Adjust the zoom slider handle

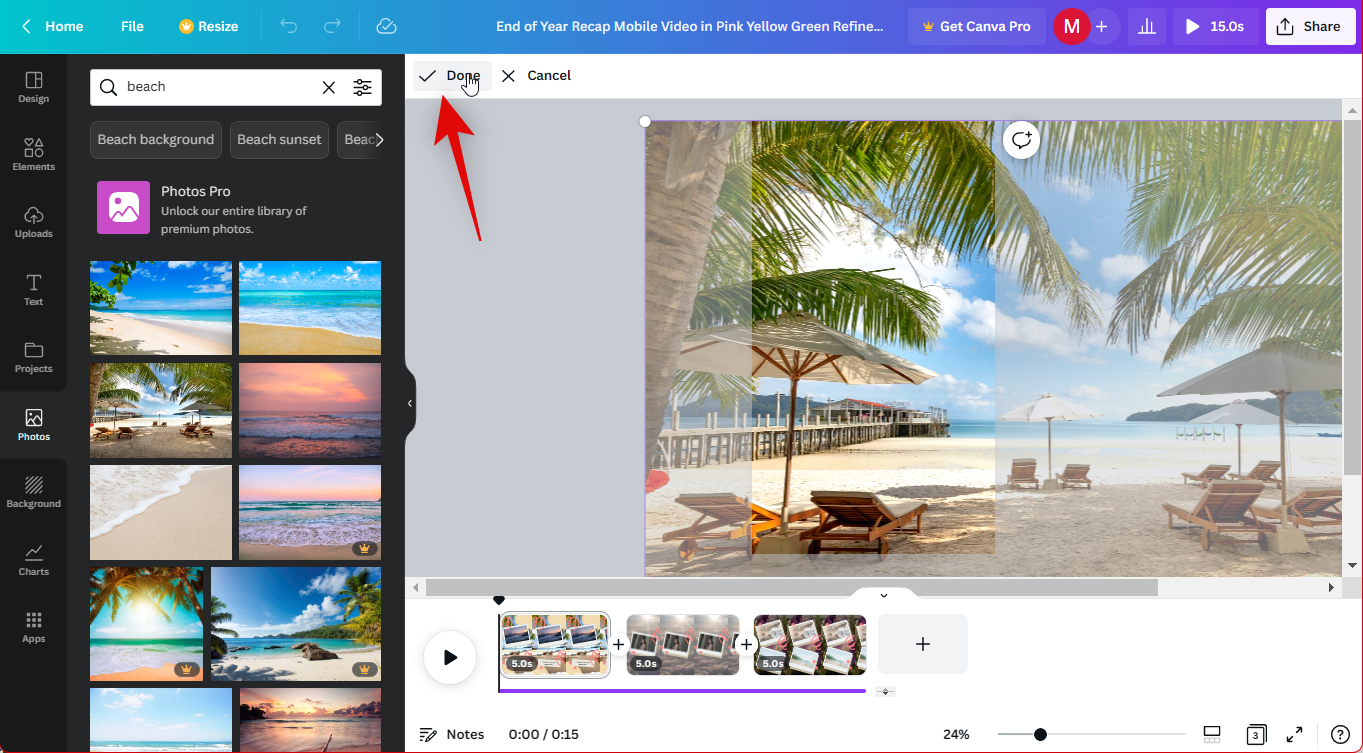(x=1040, y=734)
